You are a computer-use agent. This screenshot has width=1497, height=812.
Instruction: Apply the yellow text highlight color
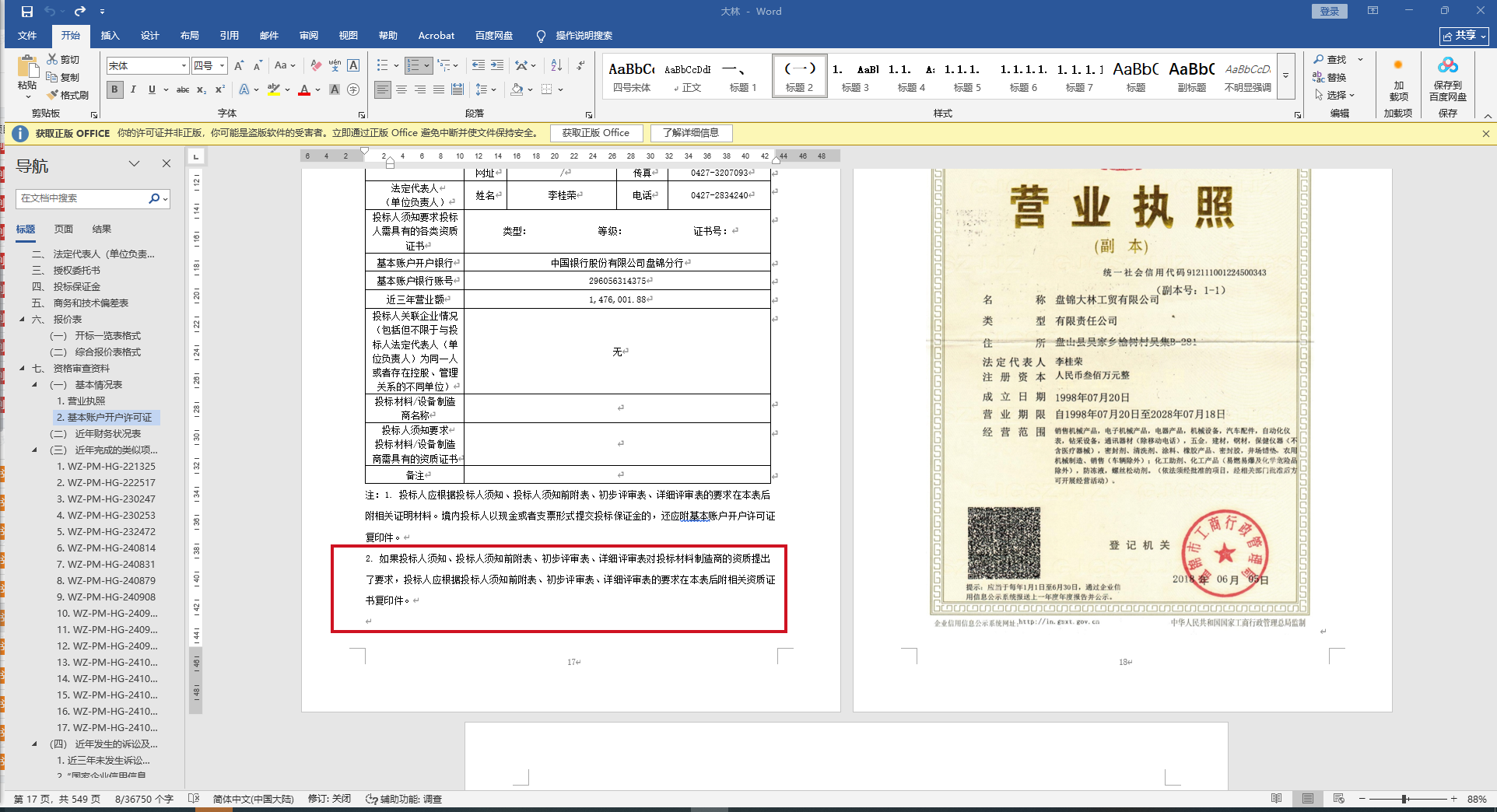pyautogui.click(x=274, y=89)
